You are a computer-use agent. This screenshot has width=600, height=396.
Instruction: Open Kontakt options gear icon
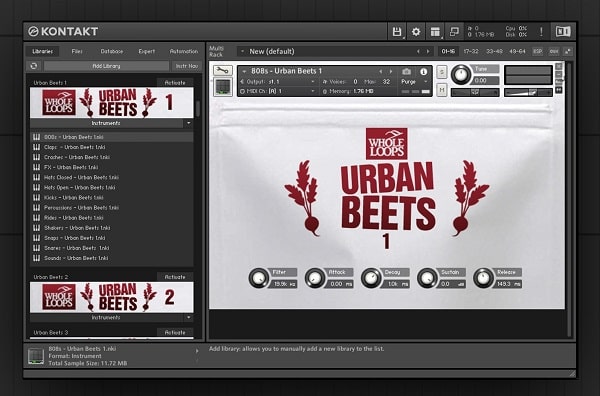tap(416, 31)
